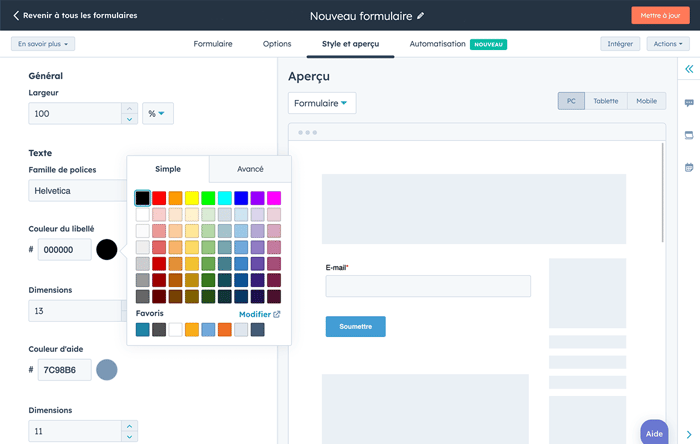Click the black label color circle
This screenshot has height=444, width=700.
(106, 250)
